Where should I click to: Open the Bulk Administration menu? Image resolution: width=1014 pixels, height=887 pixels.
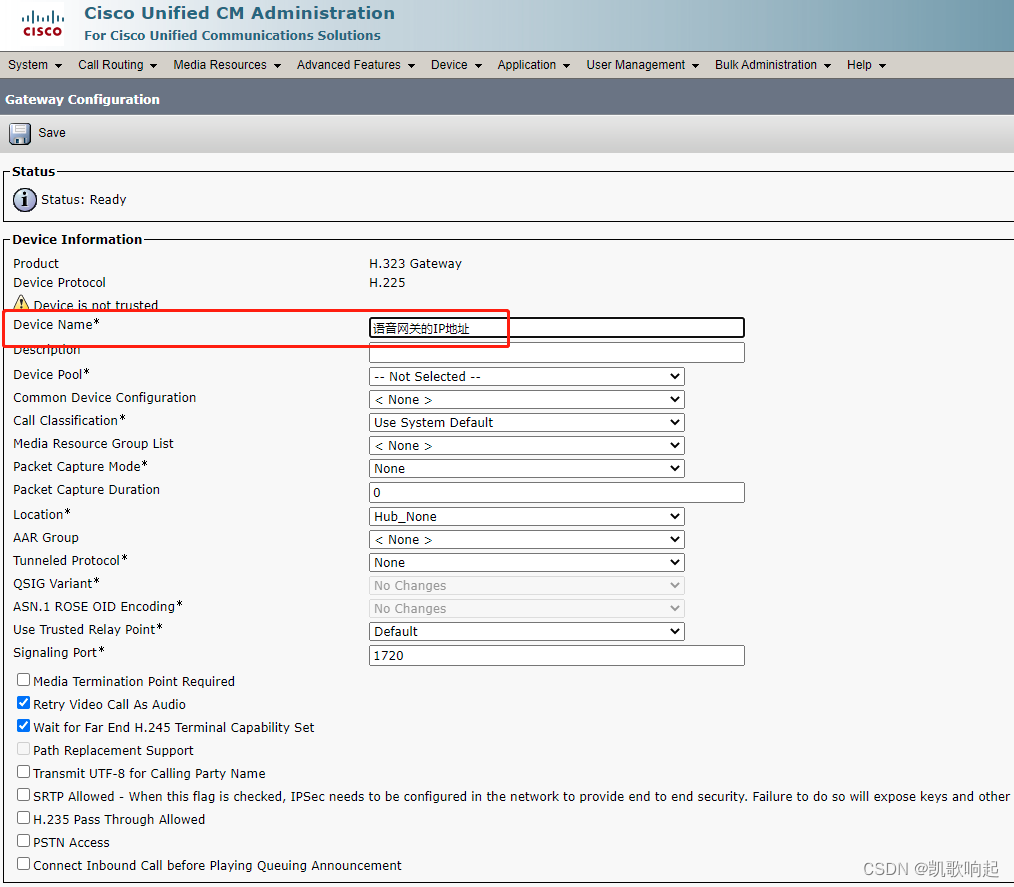pos(766,64)
